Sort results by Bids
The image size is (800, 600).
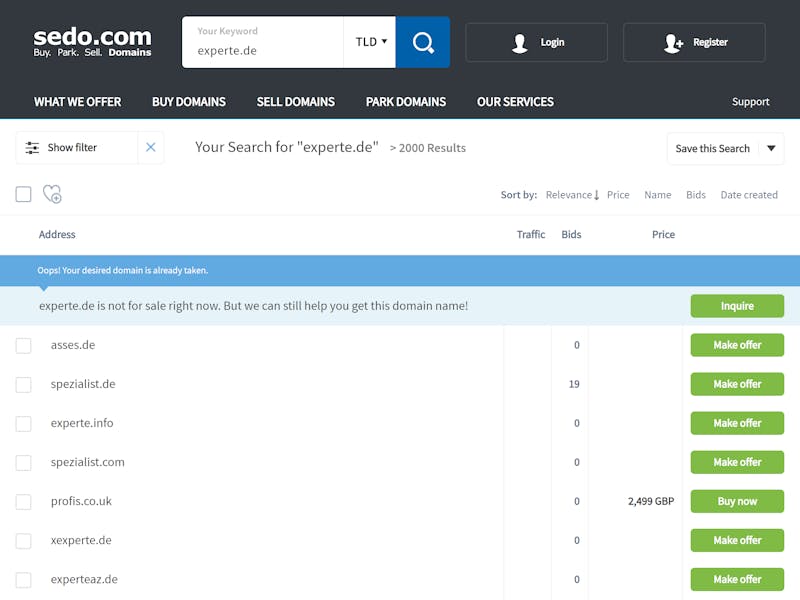[696, 195]
